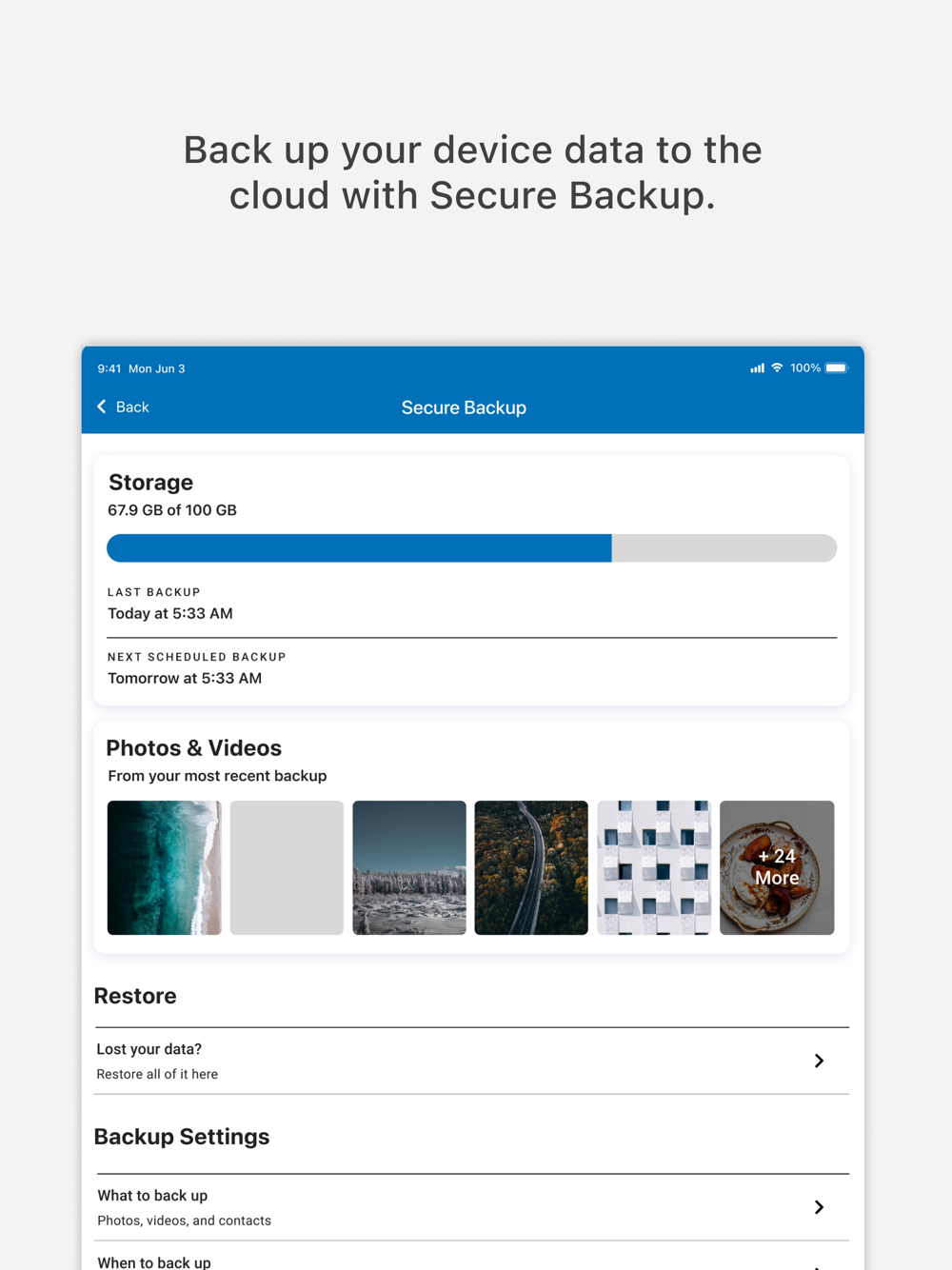Open the blank gray placeholder thumbnail

287,867
